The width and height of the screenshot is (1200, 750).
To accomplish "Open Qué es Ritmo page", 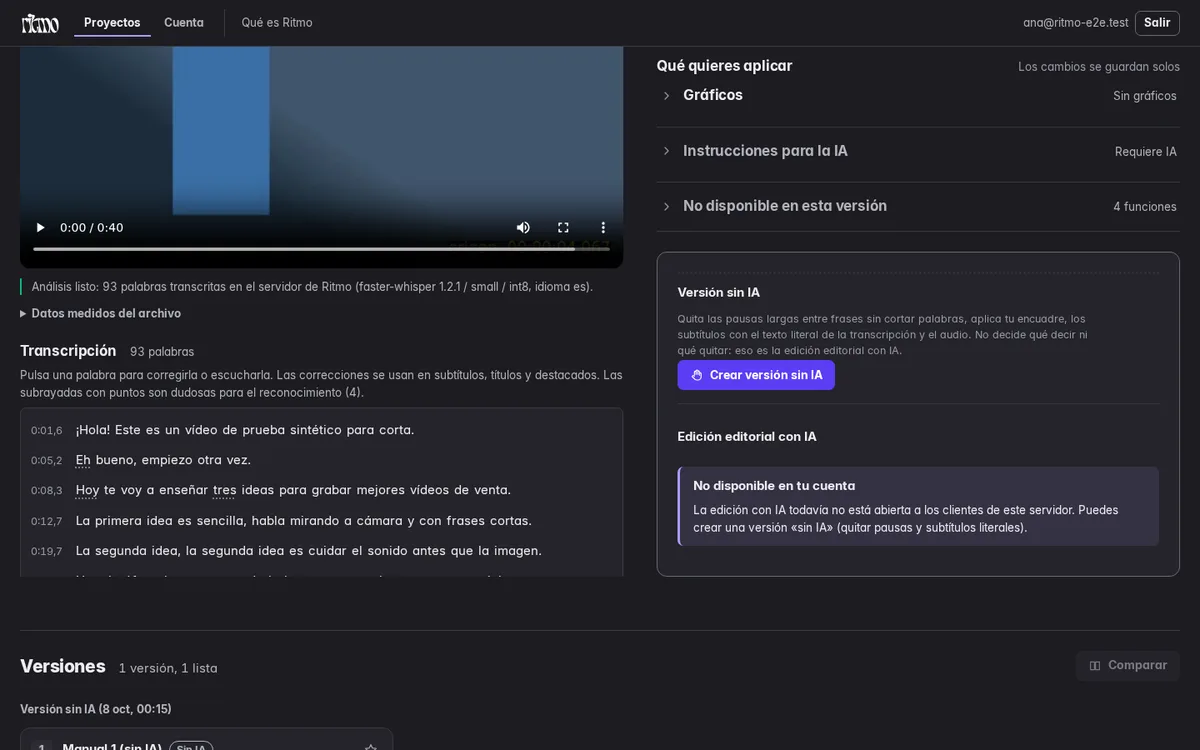I will click(x=277, y=23).
